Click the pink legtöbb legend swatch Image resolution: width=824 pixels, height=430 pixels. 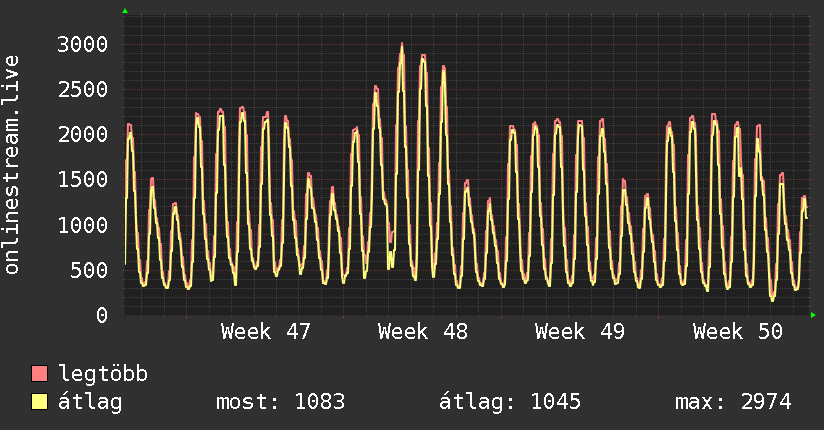(x=39, y=374)
